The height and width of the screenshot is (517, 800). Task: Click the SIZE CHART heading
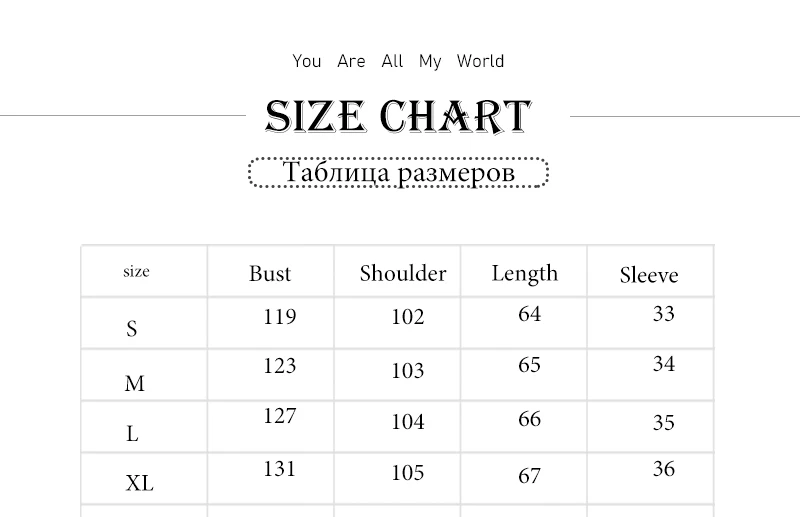click(x=398, y=117)
